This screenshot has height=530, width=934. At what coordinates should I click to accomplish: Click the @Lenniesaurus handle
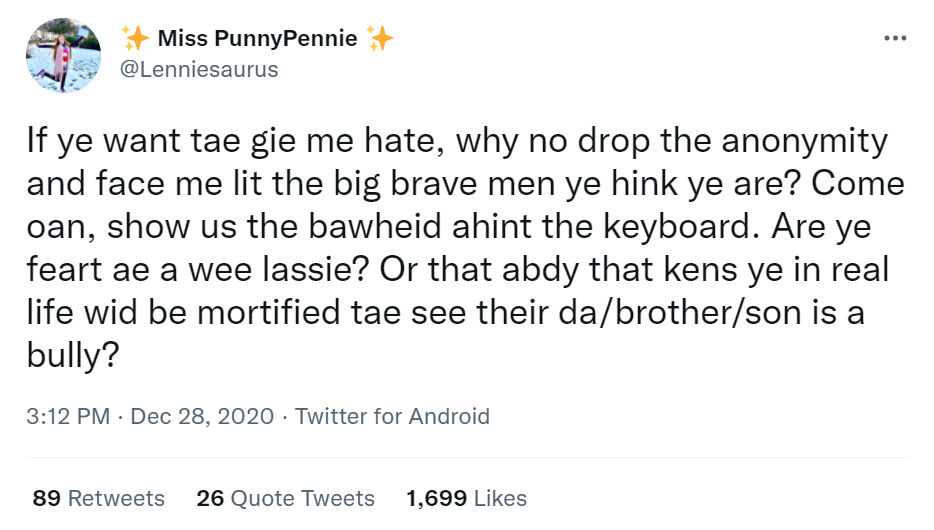pyautogui.click(x=199, y=69)
